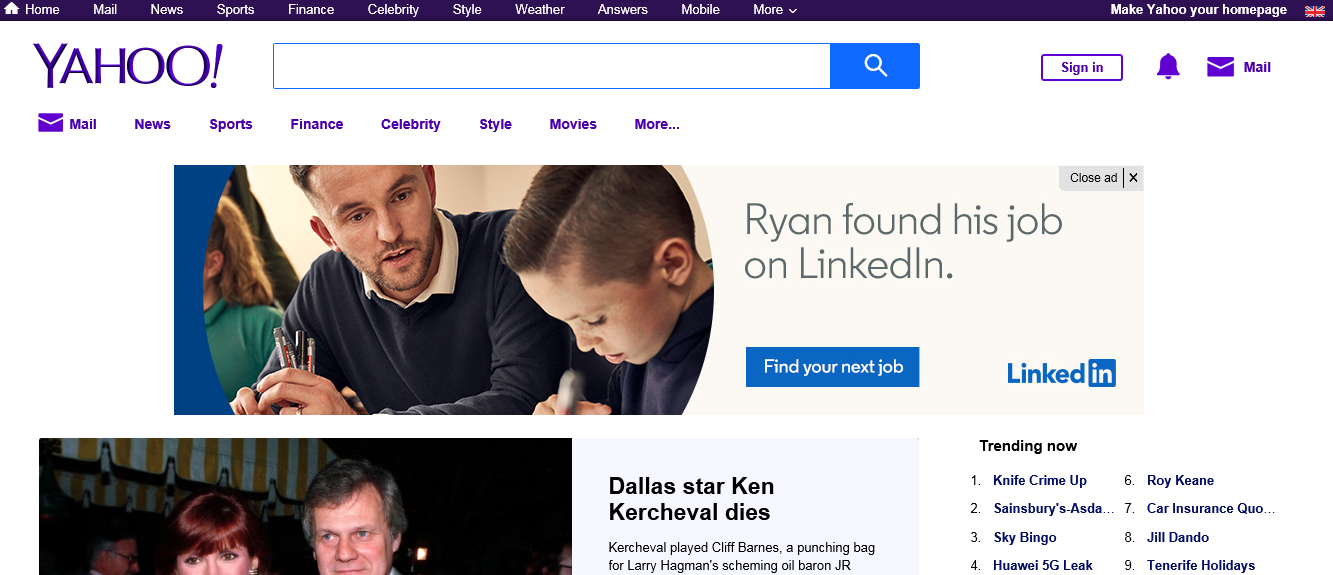Click the Mail text link at top right
Image resolution: width=1333 pixels, height=575 pixels.
pos(1257,67)
